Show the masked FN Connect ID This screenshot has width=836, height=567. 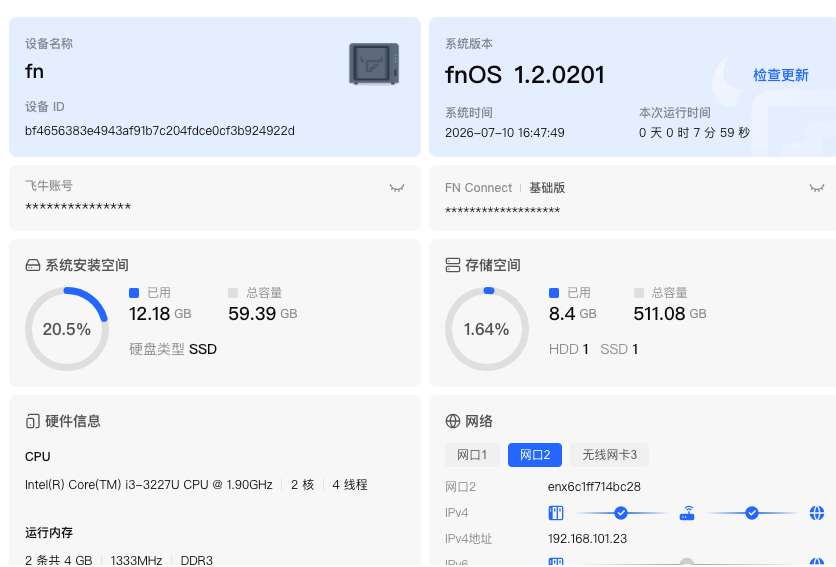tap(817, 188)
